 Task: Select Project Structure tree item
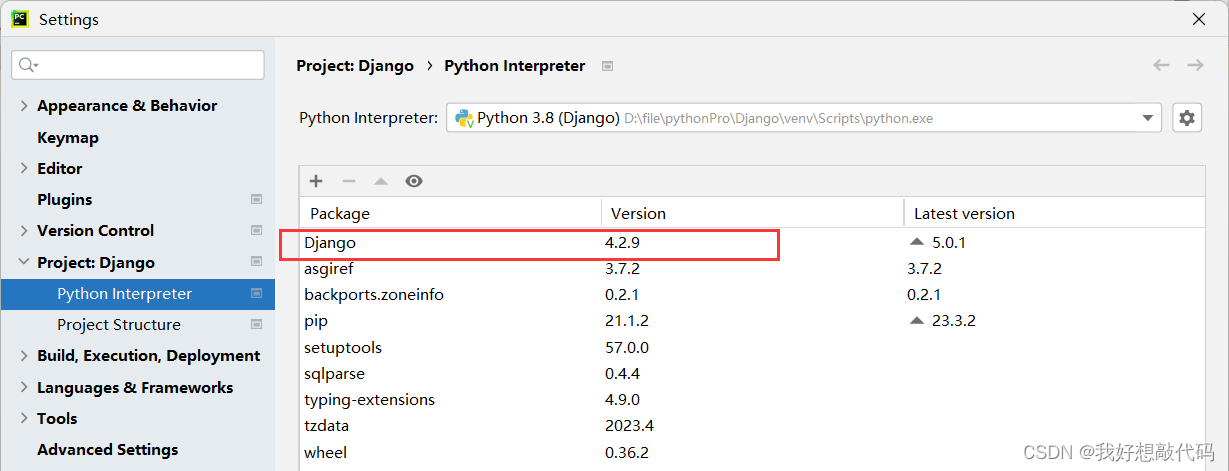click(x=119, y=325)
